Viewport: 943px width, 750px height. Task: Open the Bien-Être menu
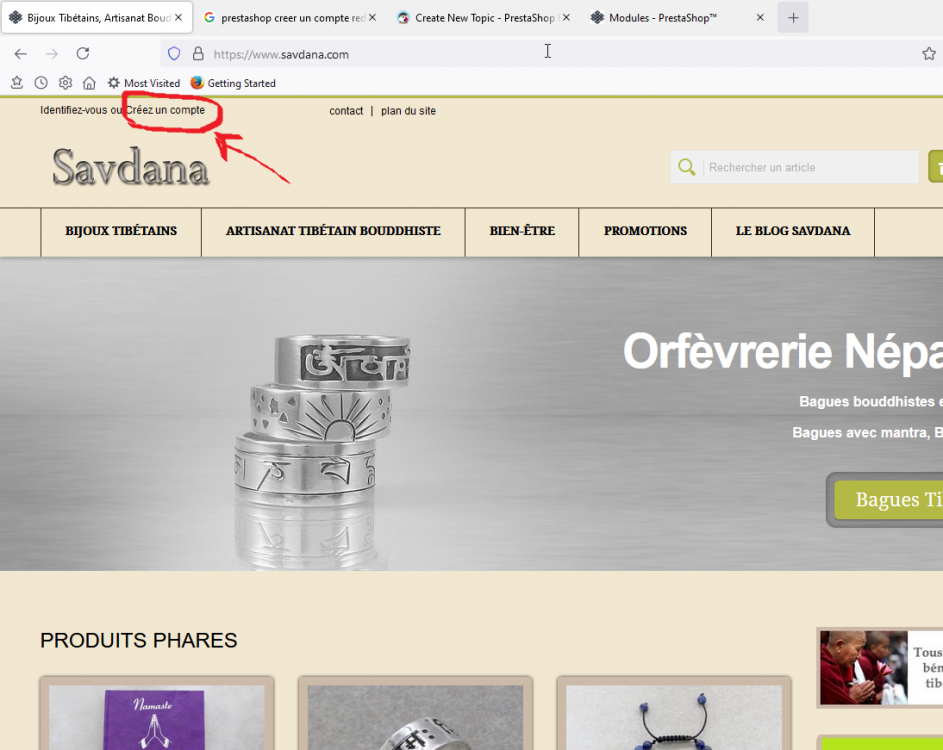[x=522, y=231]
